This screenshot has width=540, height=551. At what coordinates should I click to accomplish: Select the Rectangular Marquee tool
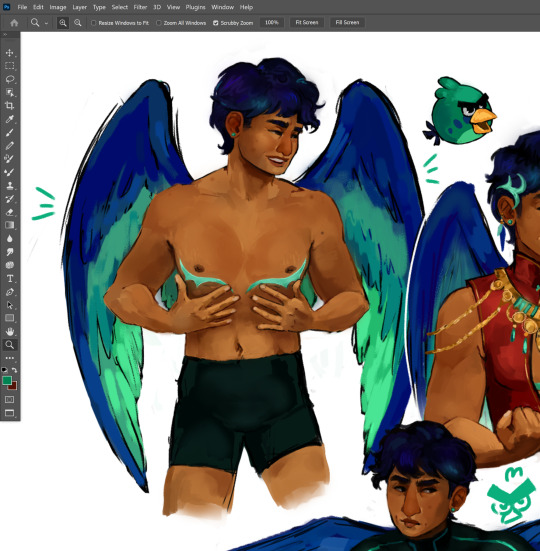tap(9, 66)
